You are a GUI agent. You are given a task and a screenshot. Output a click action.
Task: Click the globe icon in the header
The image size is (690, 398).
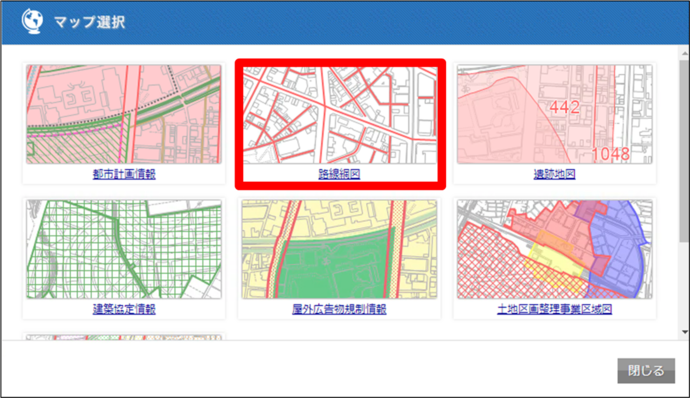coord(32,21)
